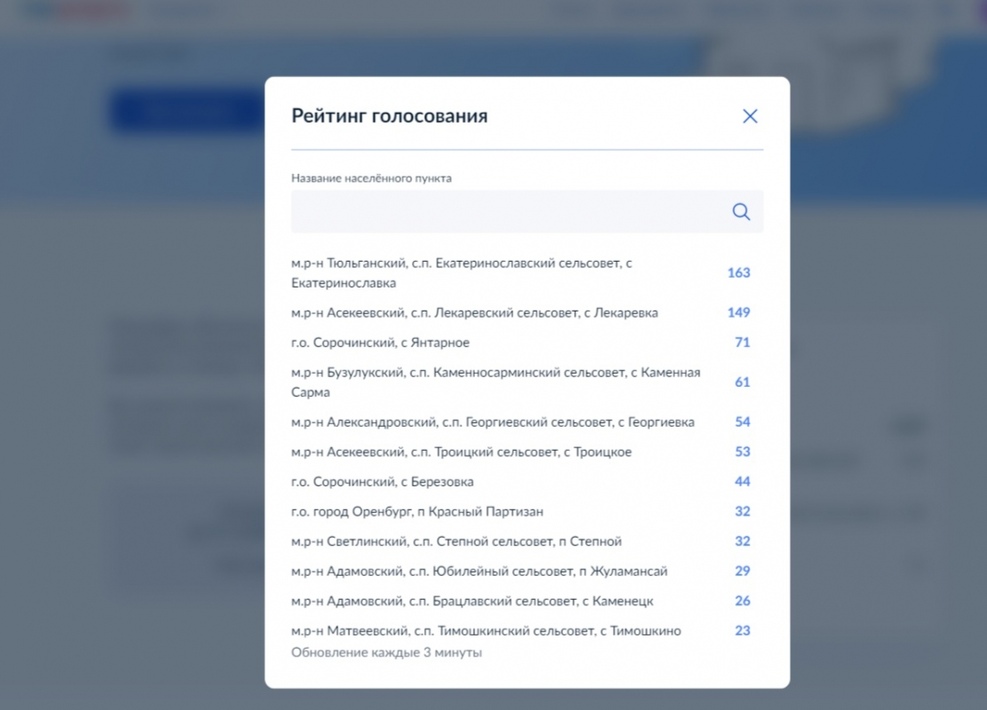Click the 23 vote count
This screenshot has height=710, width=987.
tap(742, 631)
